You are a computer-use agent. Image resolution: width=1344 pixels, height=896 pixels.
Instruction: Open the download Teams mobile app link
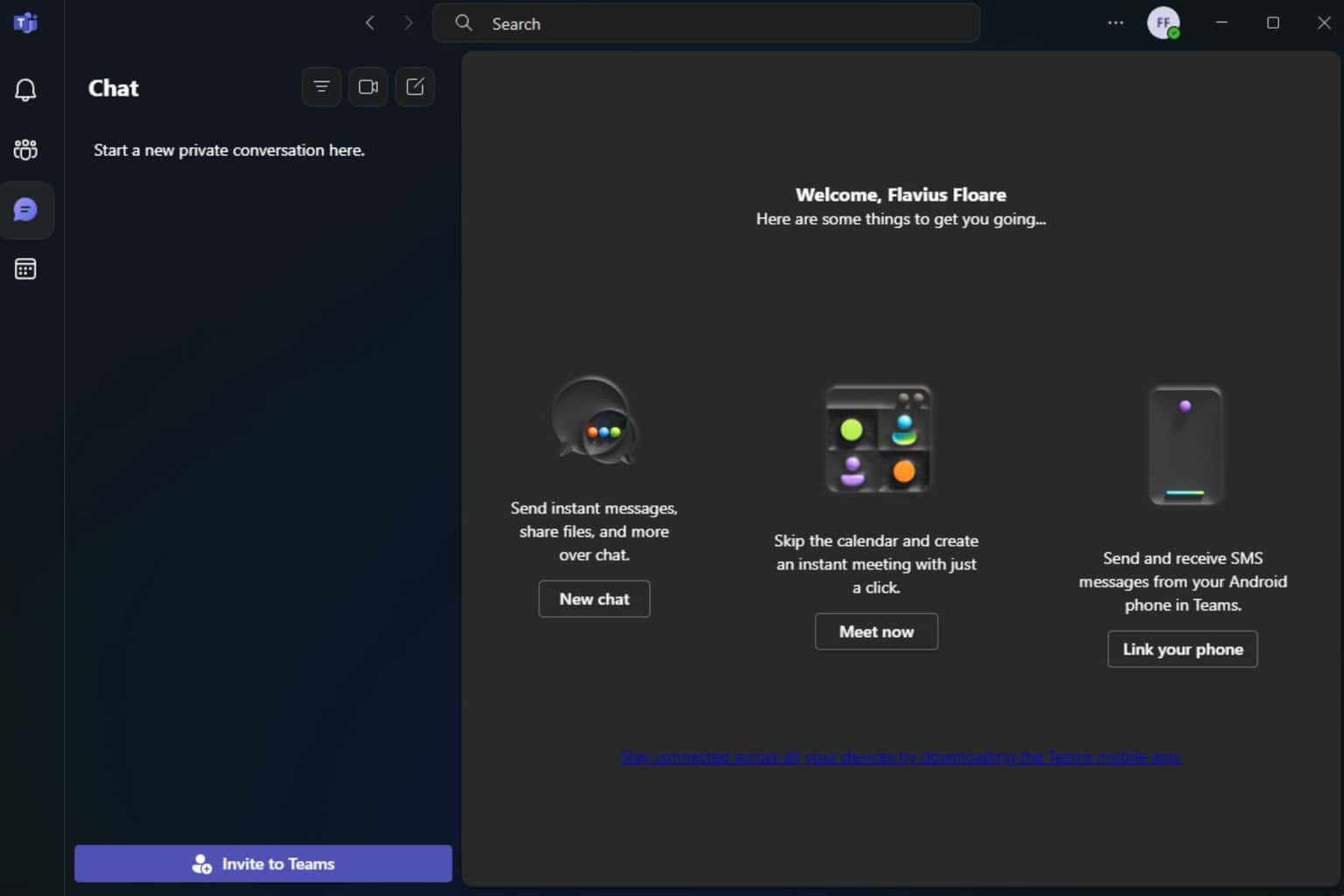pyautogui.click(x=900, y=757)
